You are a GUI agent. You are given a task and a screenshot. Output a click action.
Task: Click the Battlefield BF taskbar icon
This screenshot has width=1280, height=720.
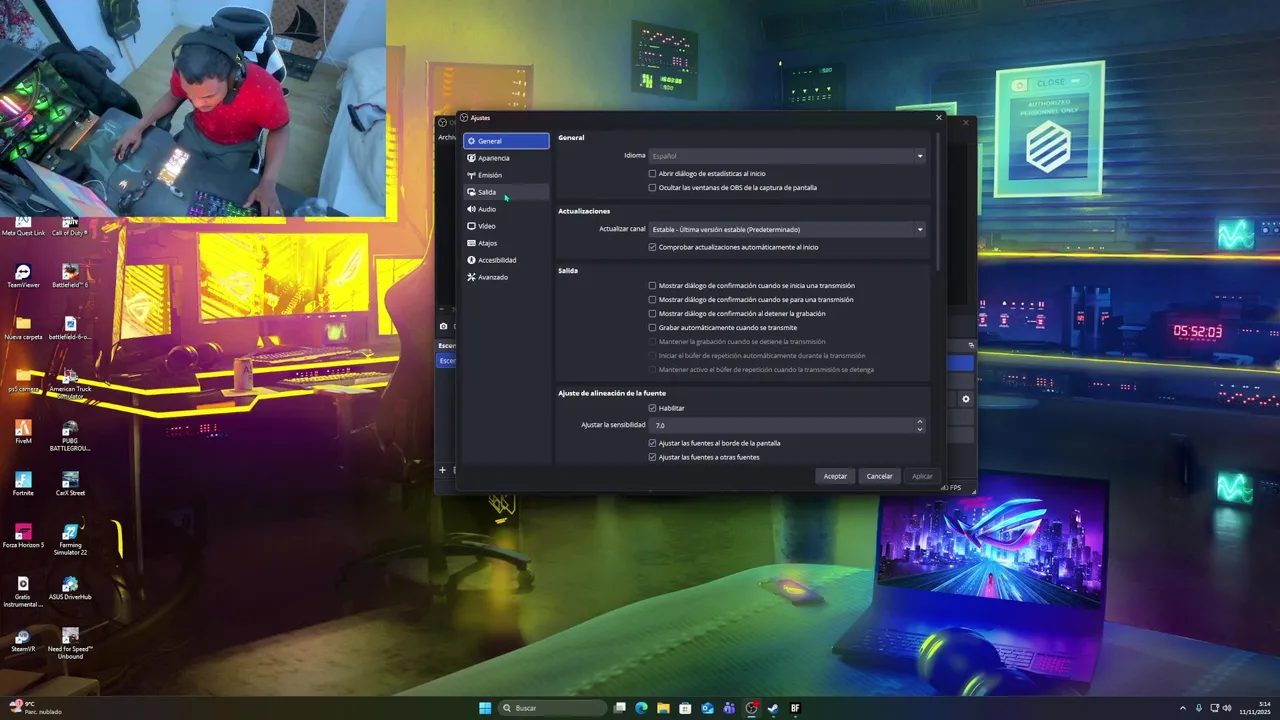[795, 708]
